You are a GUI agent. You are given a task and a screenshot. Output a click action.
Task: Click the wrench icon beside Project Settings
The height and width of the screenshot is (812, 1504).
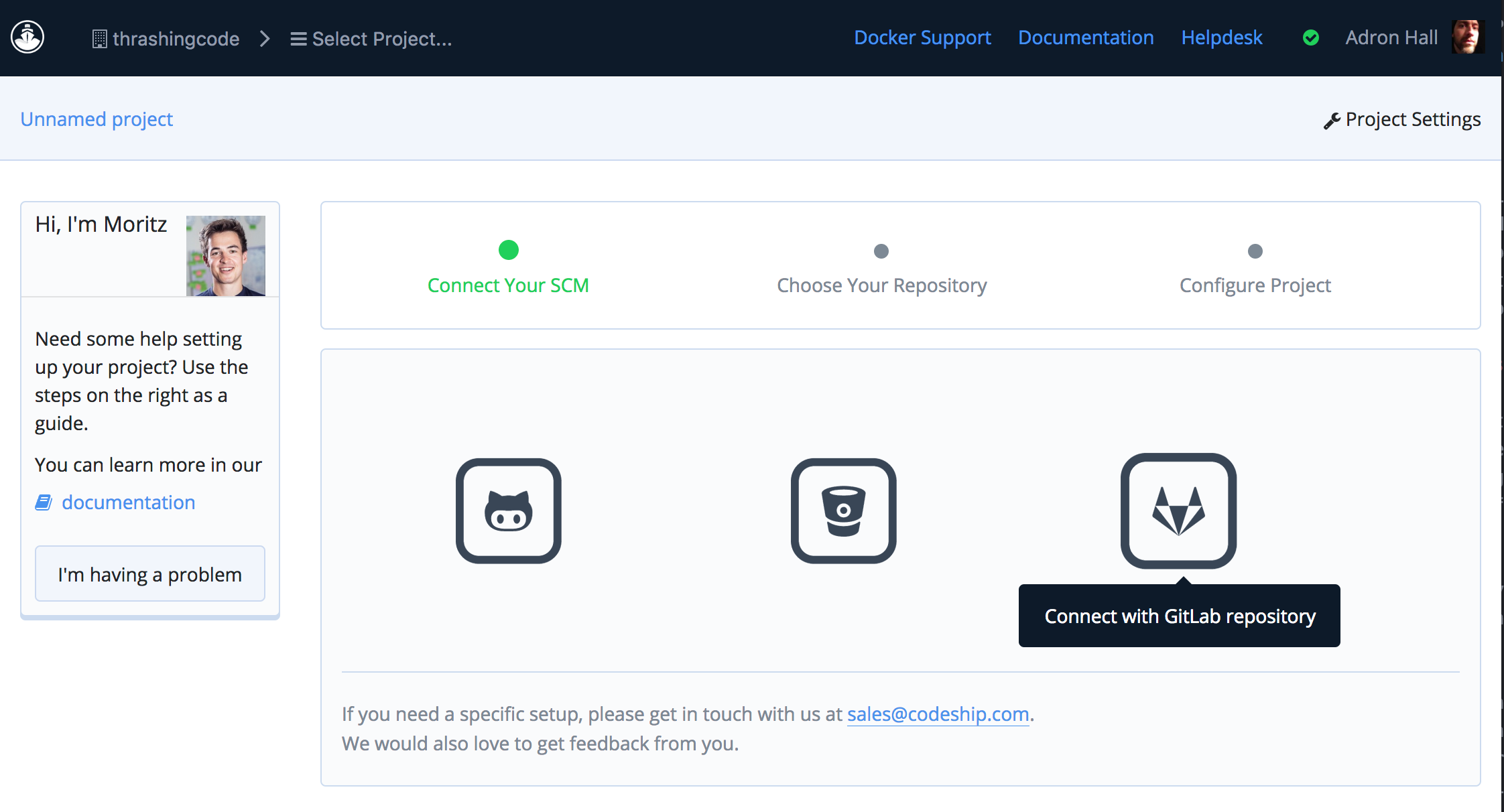pyautogui.click(x=1332, y=121)
